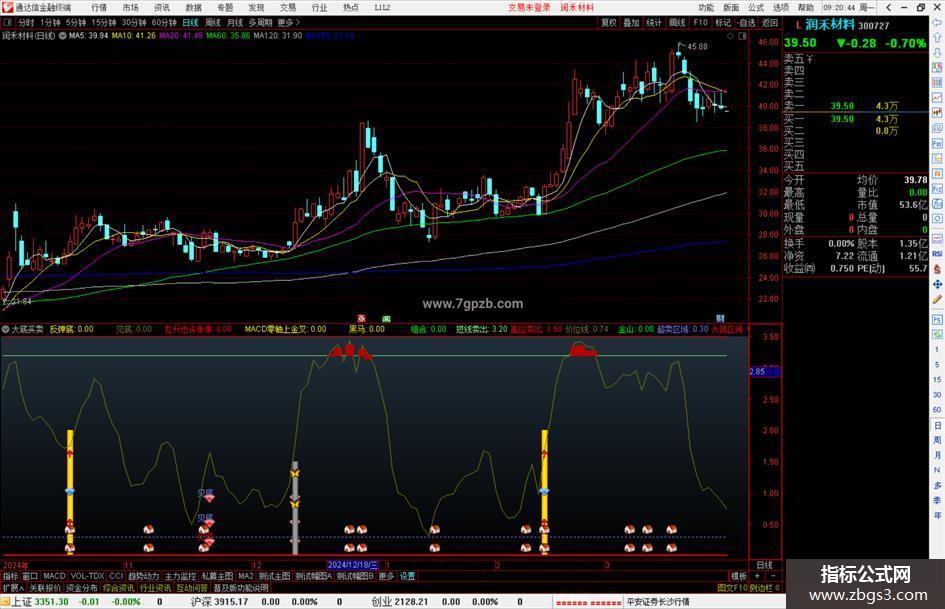Switch to the 30分钟 period

point(134,23)
